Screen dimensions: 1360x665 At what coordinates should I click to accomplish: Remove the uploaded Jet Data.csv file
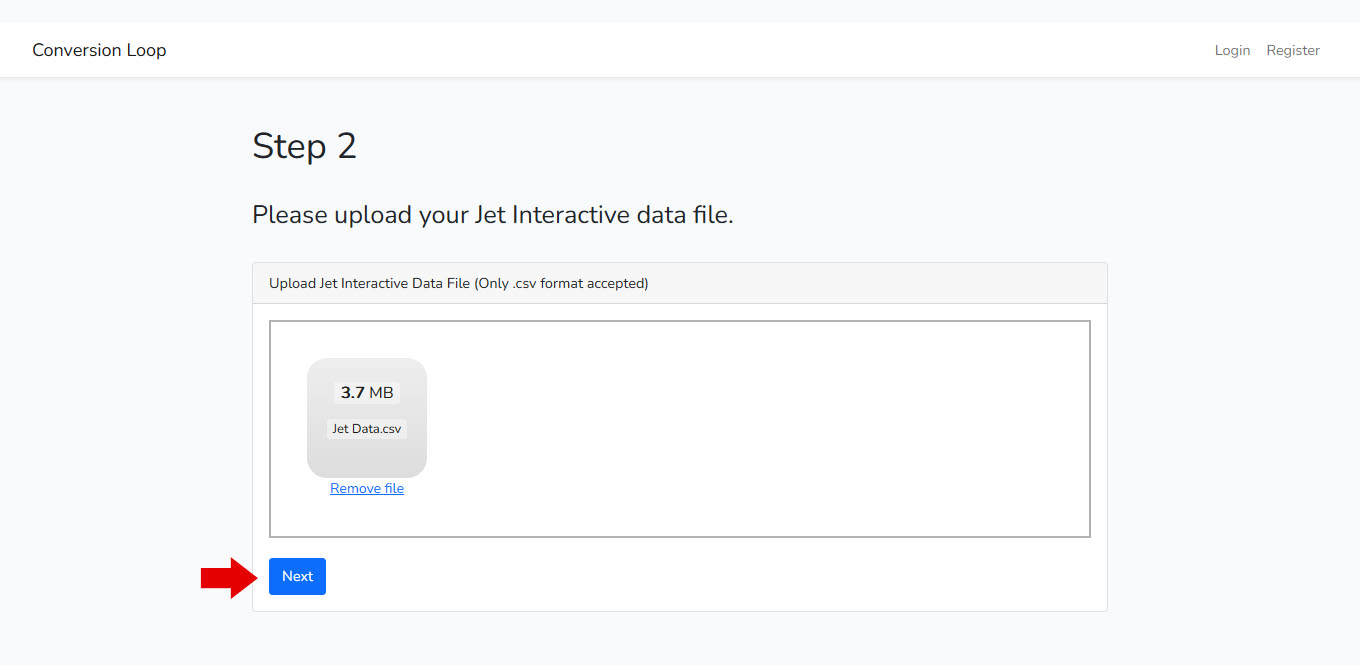(x=367, y=489)
